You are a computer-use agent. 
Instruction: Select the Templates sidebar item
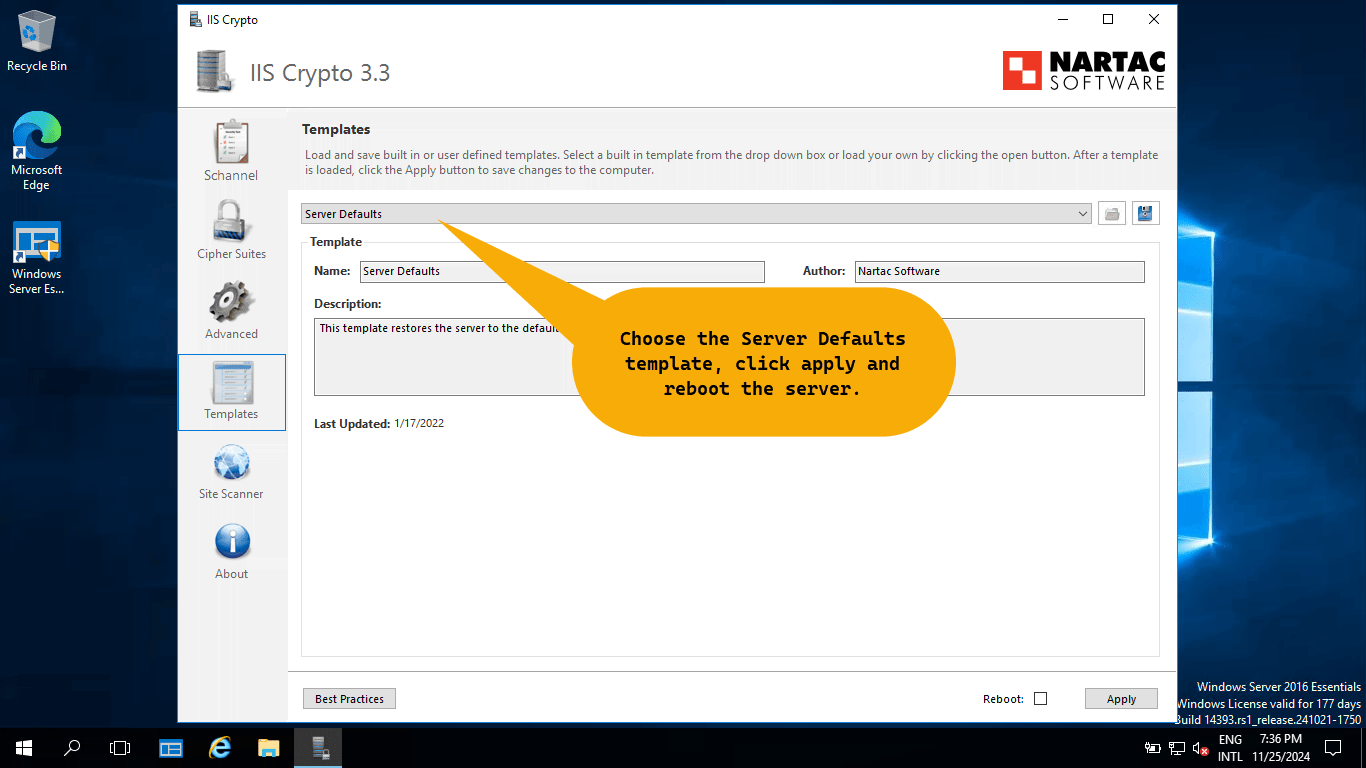click(232, 392)
